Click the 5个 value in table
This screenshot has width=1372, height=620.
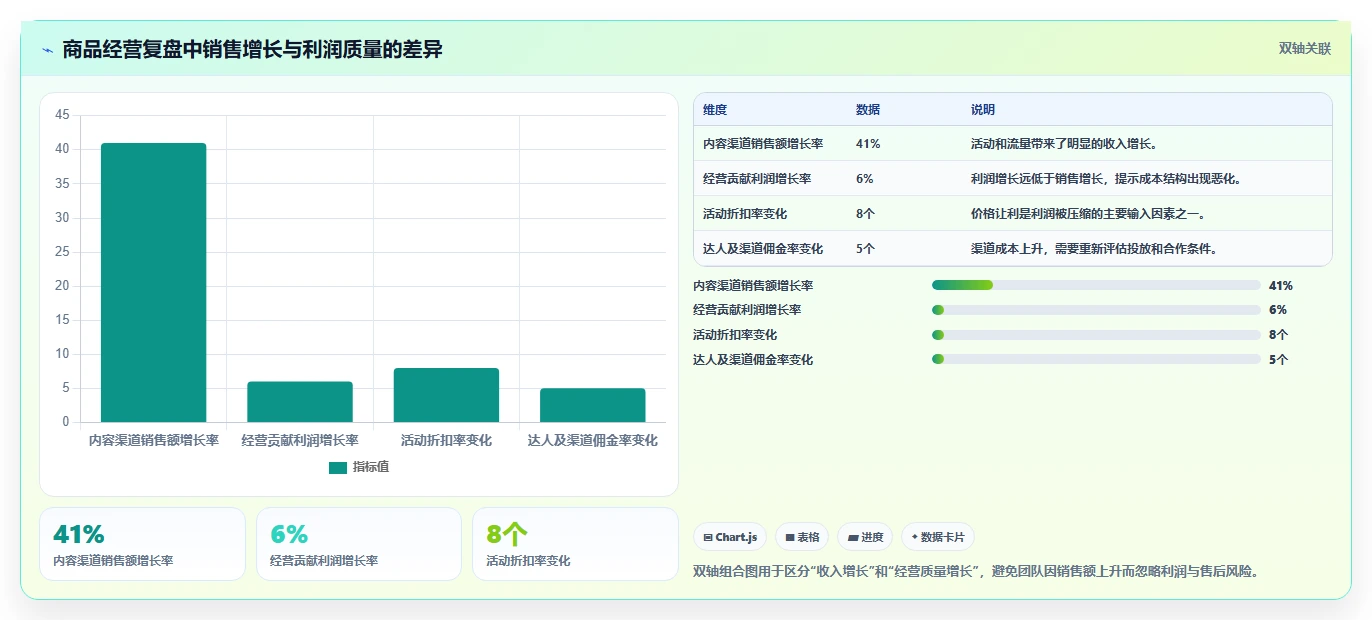point(866,249)
